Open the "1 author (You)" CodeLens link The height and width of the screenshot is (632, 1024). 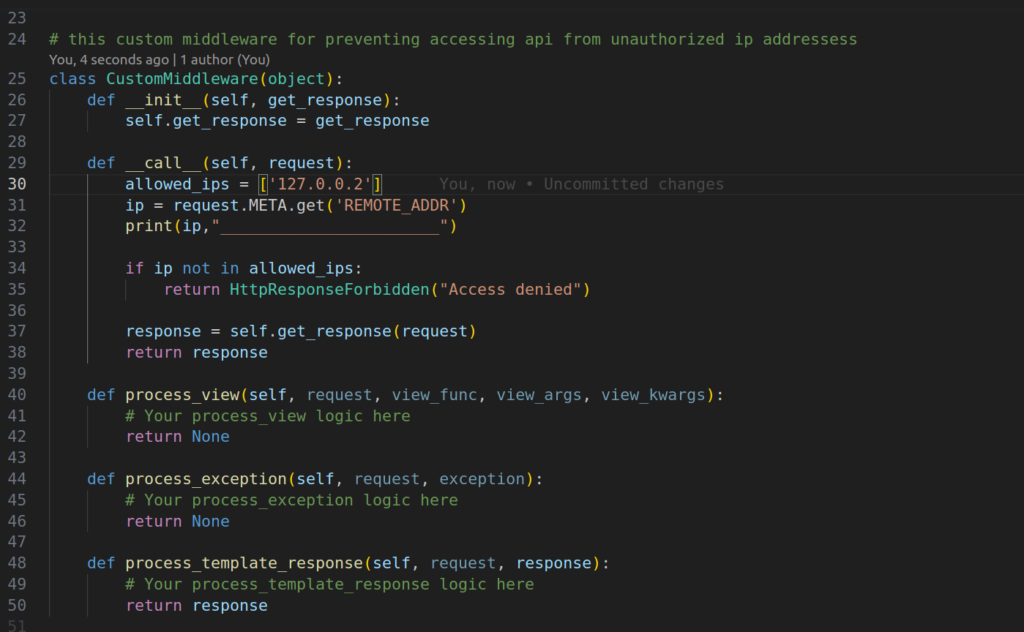[x=225, y=60]
